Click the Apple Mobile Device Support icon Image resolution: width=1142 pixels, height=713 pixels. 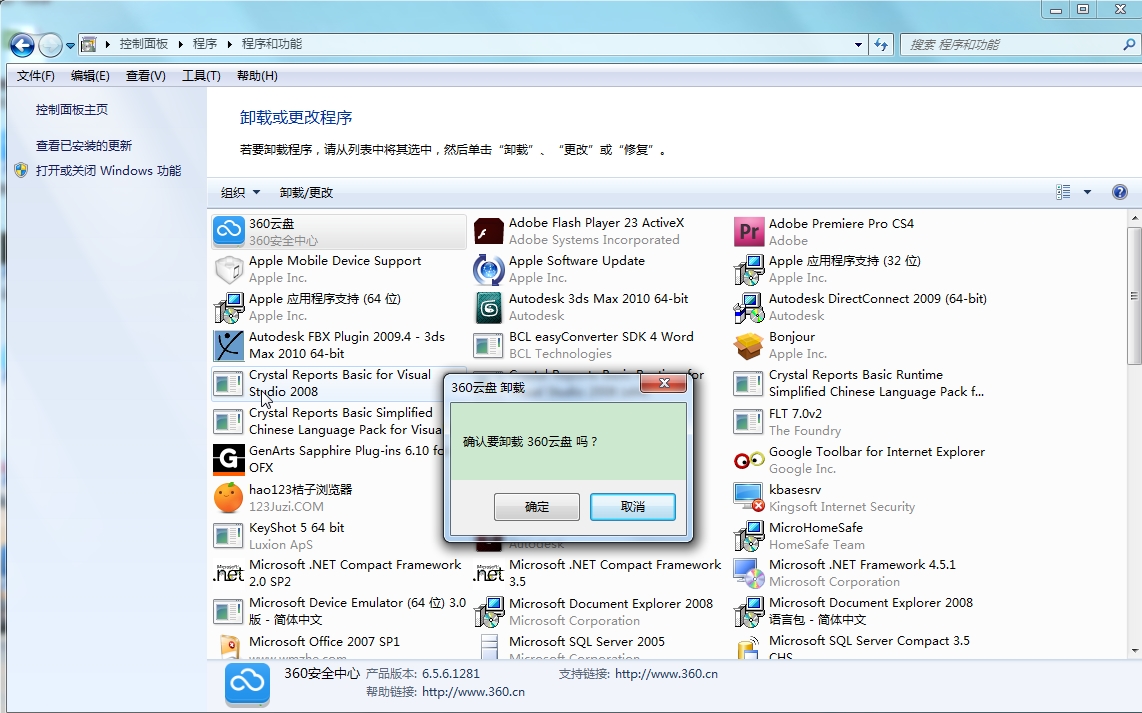[229, 269]
